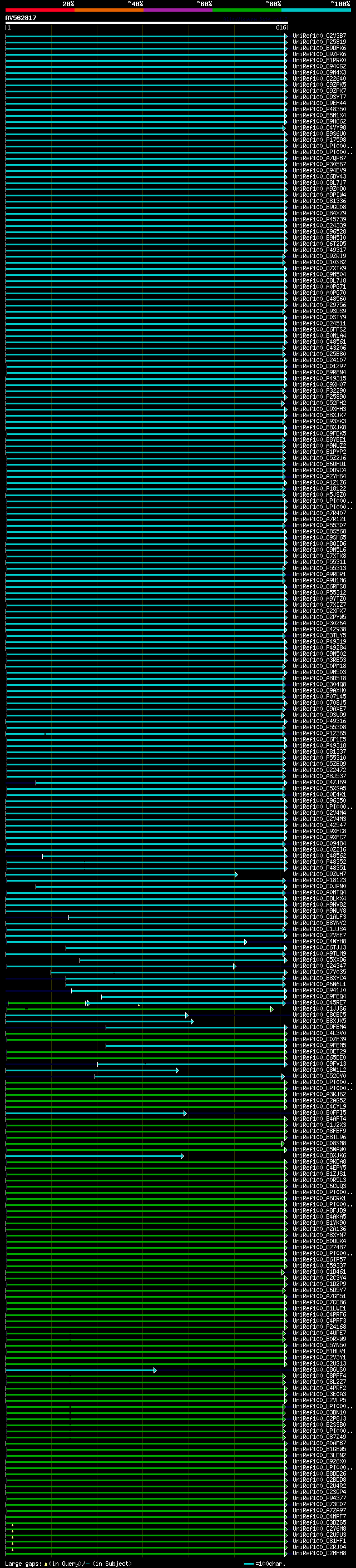This screenshot has height=1568, width=356.
Task: Click the cyan ~100% identity legend bar
Action: coord(316,11)
